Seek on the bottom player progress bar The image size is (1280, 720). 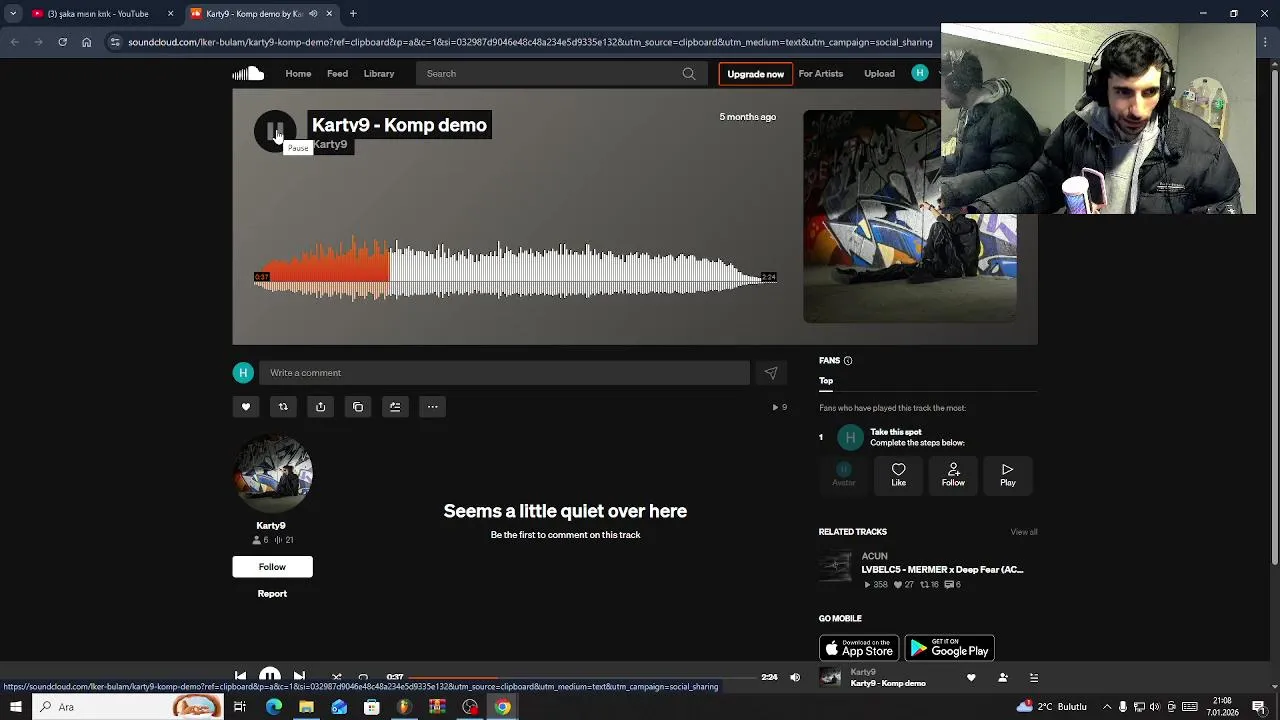tap(581, 678)
